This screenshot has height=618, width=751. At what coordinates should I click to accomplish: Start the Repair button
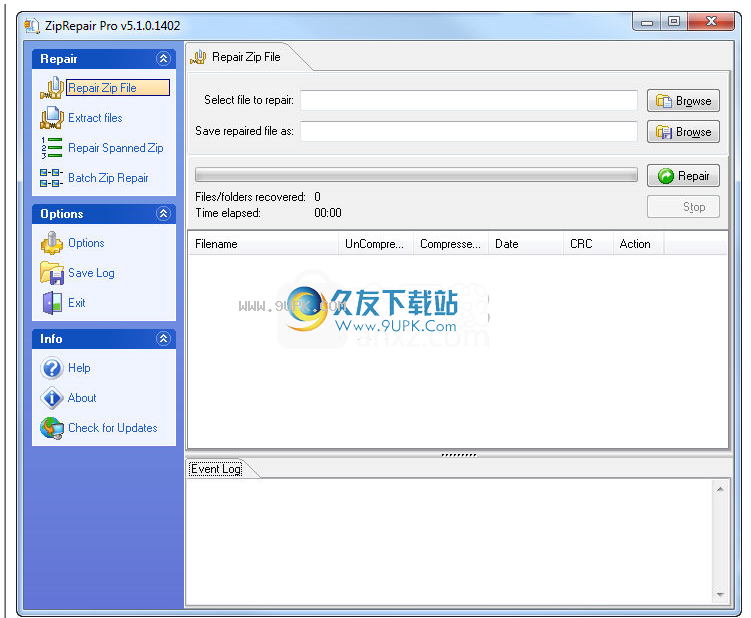pos(683,176)
